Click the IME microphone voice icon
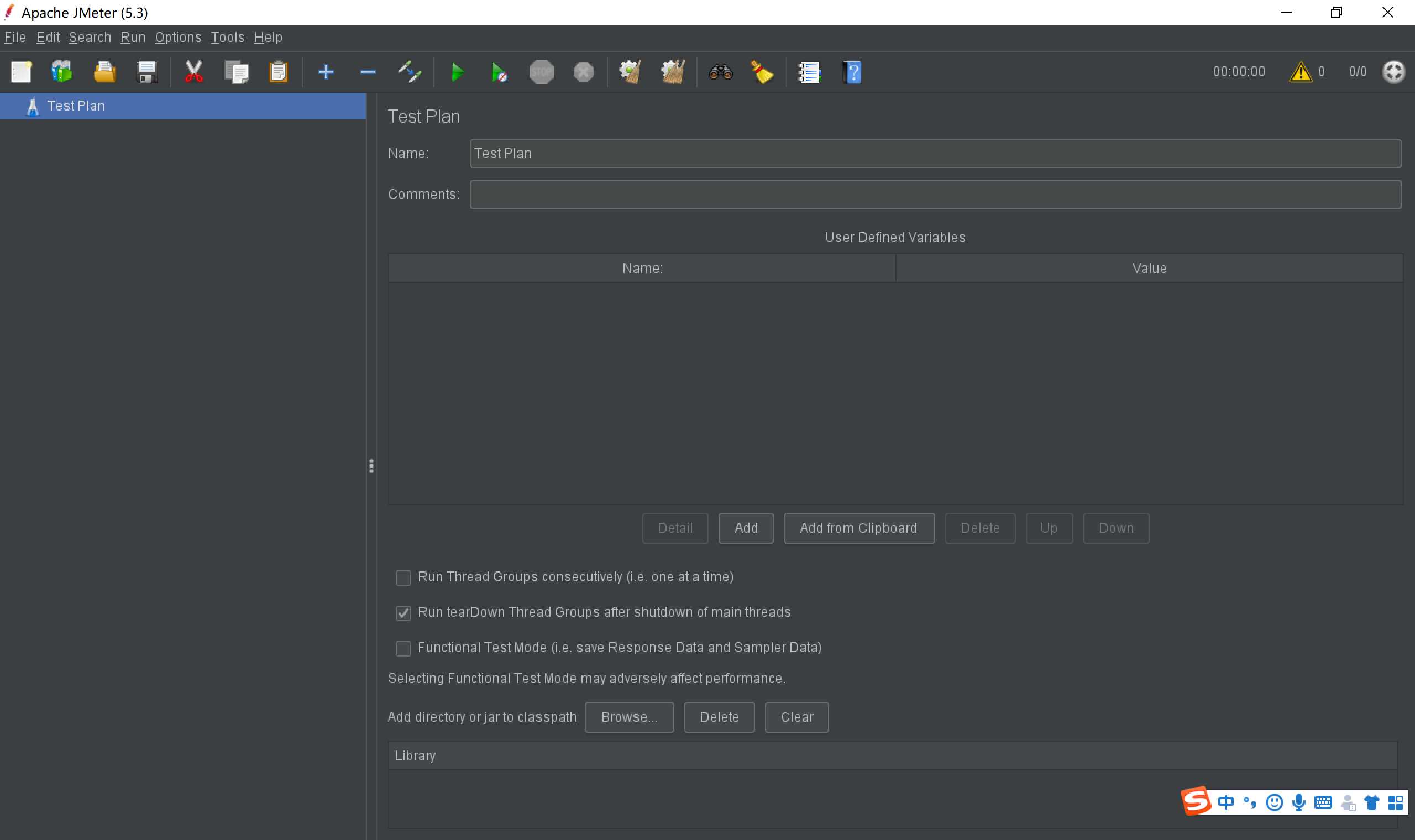 [1299, 802]
